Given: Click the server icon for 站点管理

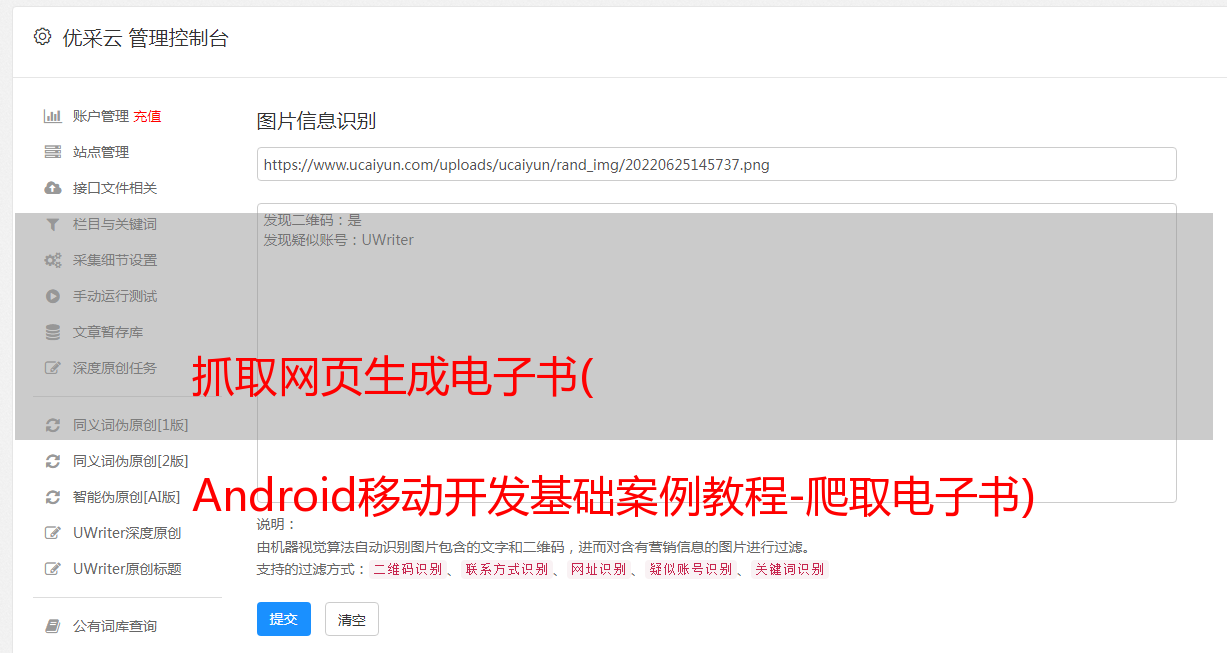Looking at the screenshot, I should [53, 152].
